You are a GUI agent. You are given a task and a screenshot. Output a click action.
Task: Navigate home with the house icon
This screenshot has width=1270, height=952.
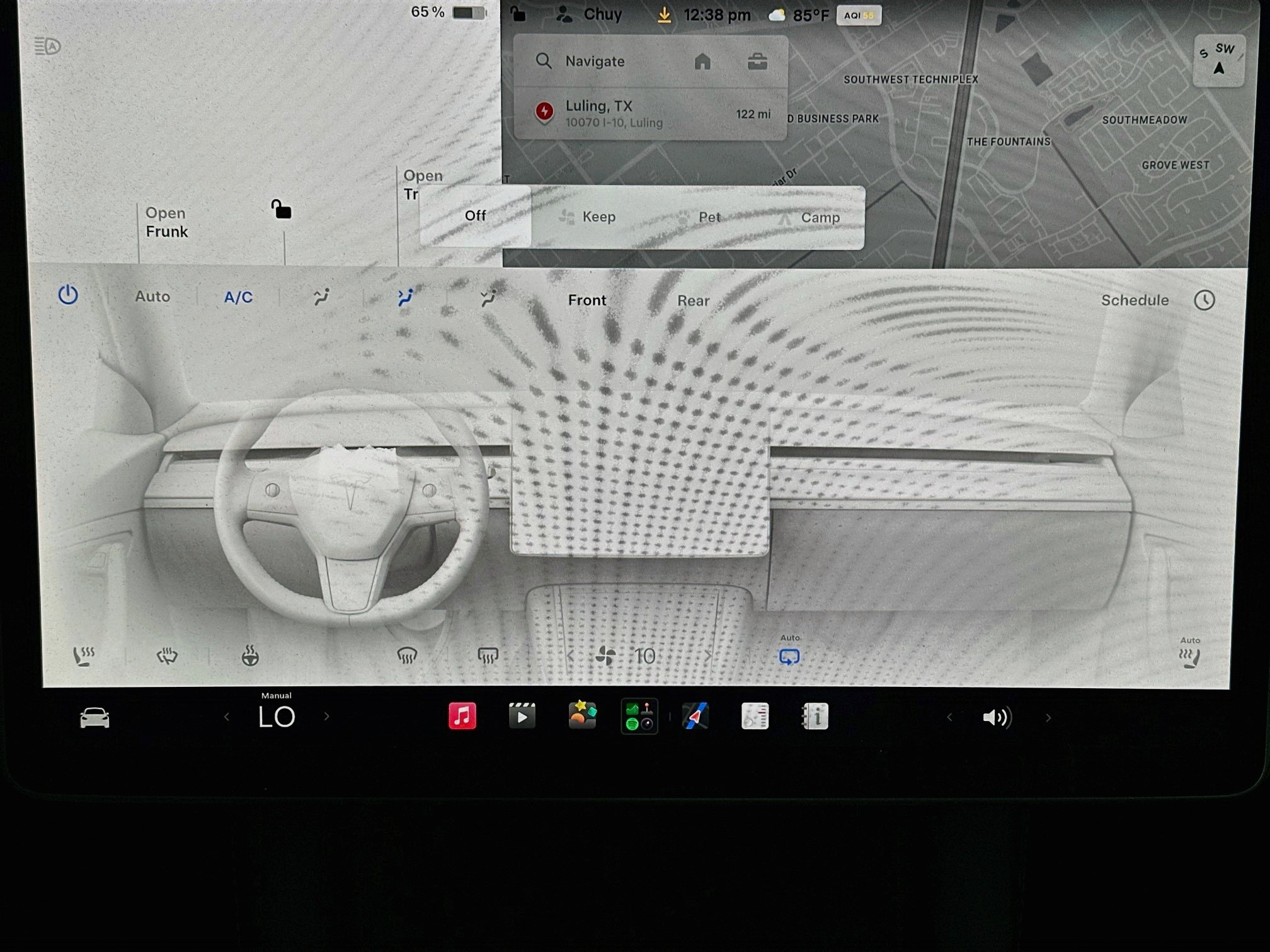702,61
